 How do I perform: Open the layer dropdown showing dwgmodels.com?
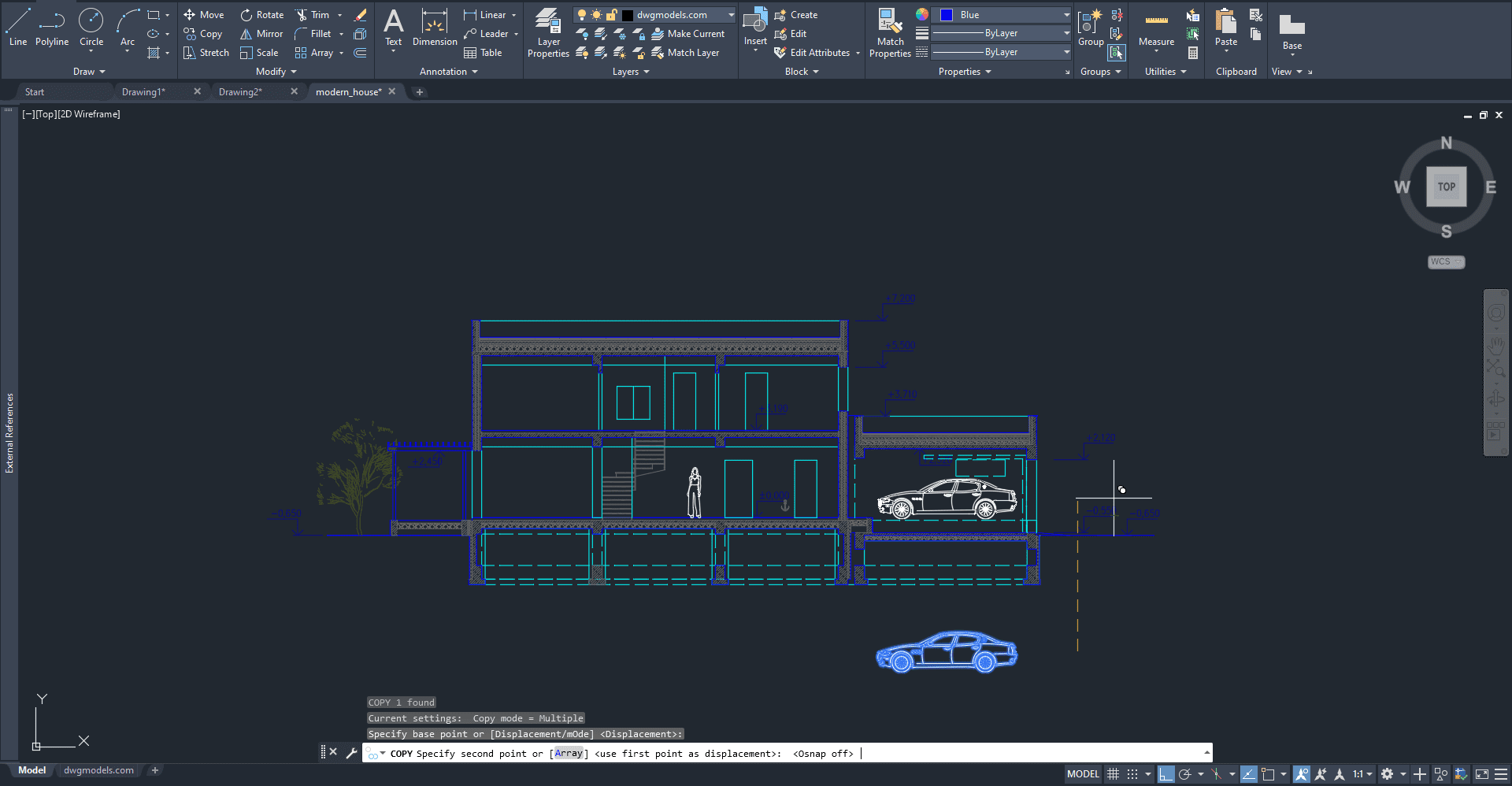point(731,14)
